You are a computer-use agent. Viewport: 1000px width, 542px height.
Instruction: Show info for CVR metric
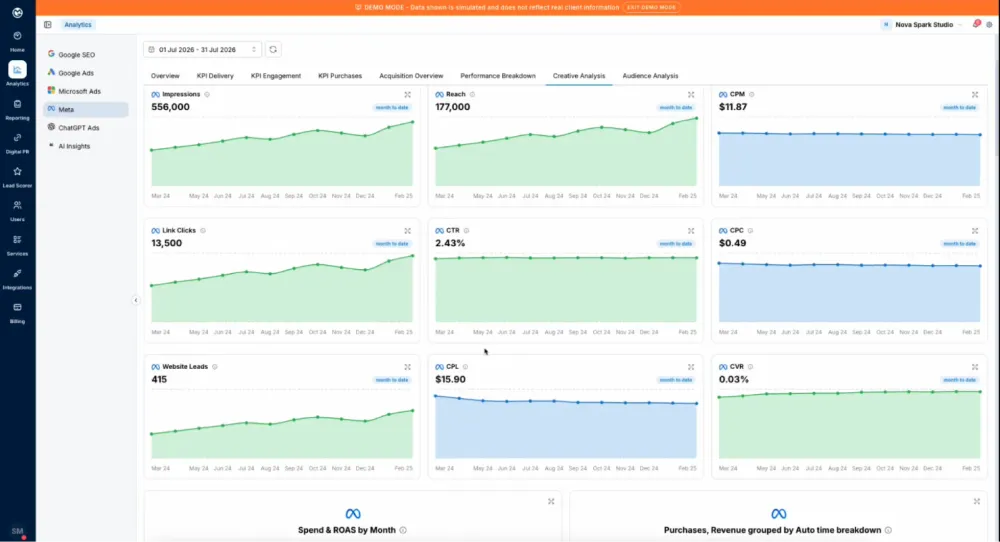pos(751,367)
